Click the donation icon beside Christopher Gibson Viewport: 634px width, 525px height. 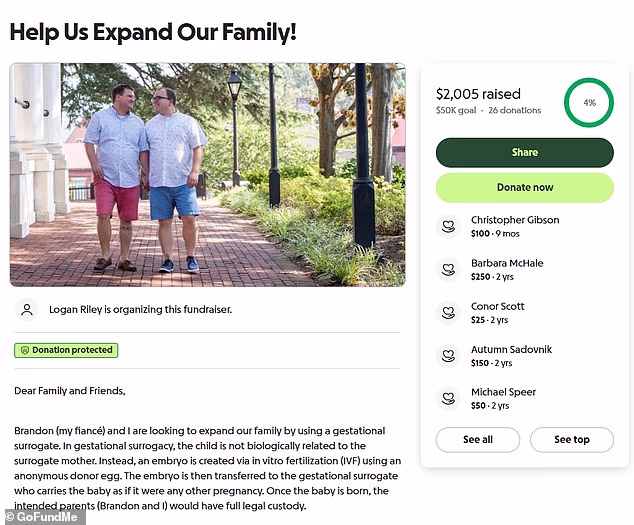click(x=449, y=226)
